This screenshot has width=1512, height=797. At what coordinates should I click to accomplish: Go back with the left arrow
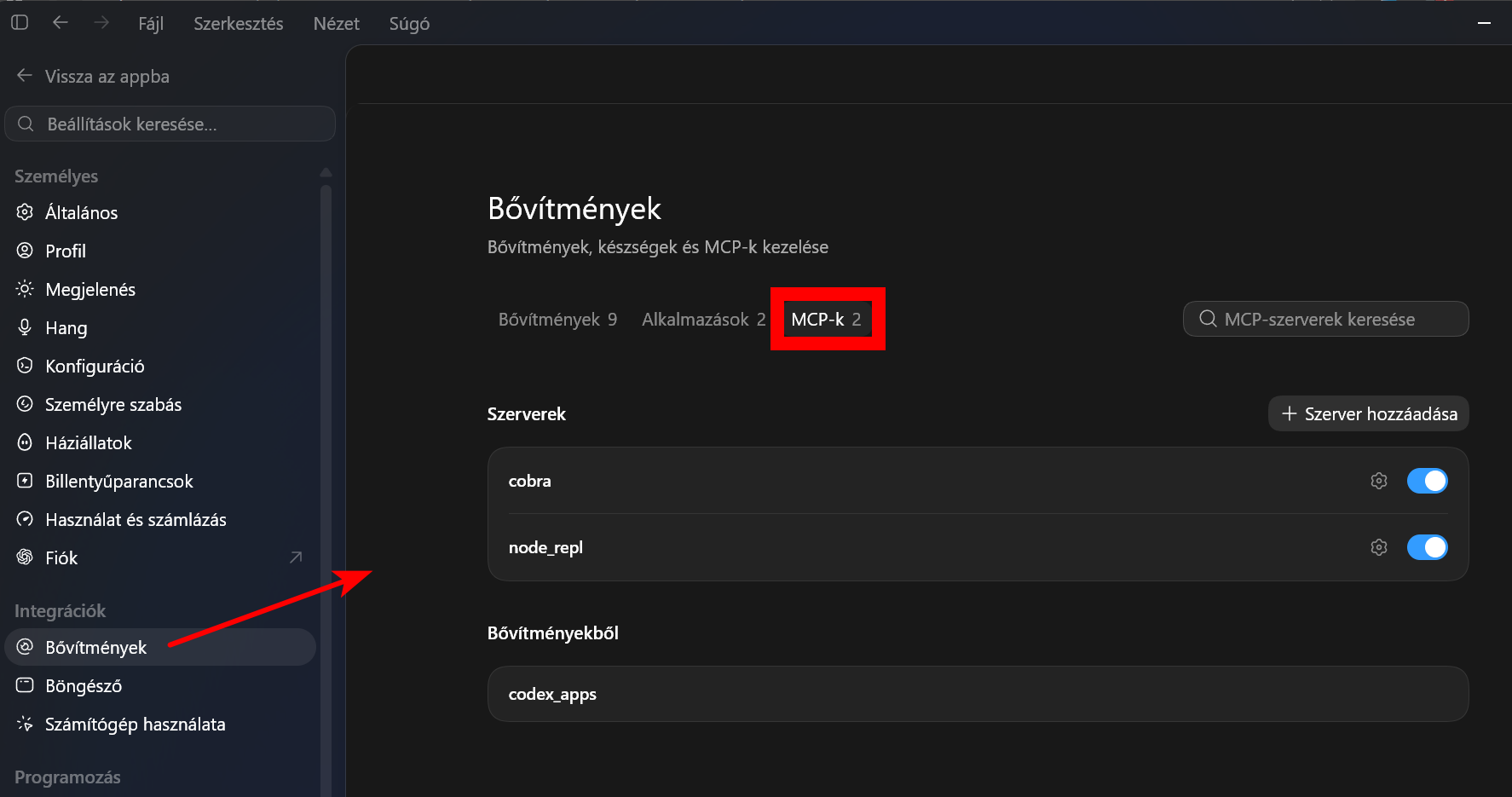pos(61,23)
